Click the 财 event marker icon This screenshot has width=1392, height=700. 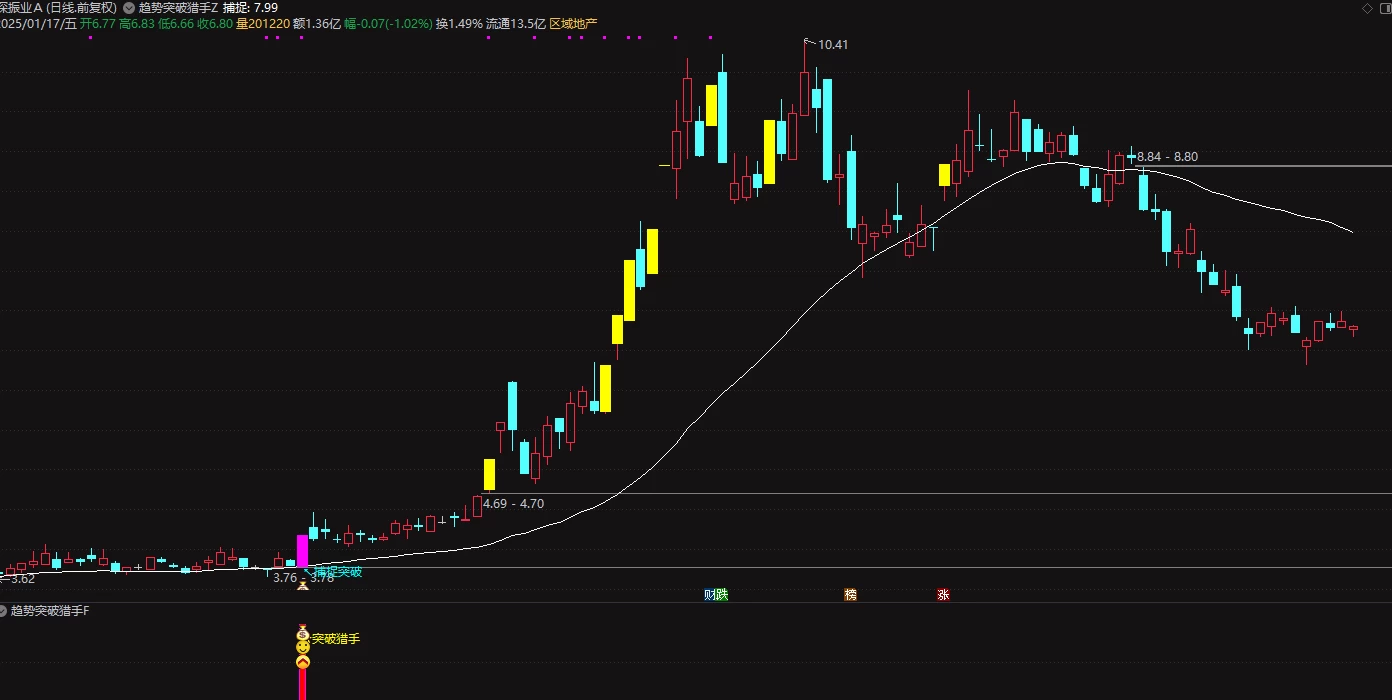[x=709, y=595]
